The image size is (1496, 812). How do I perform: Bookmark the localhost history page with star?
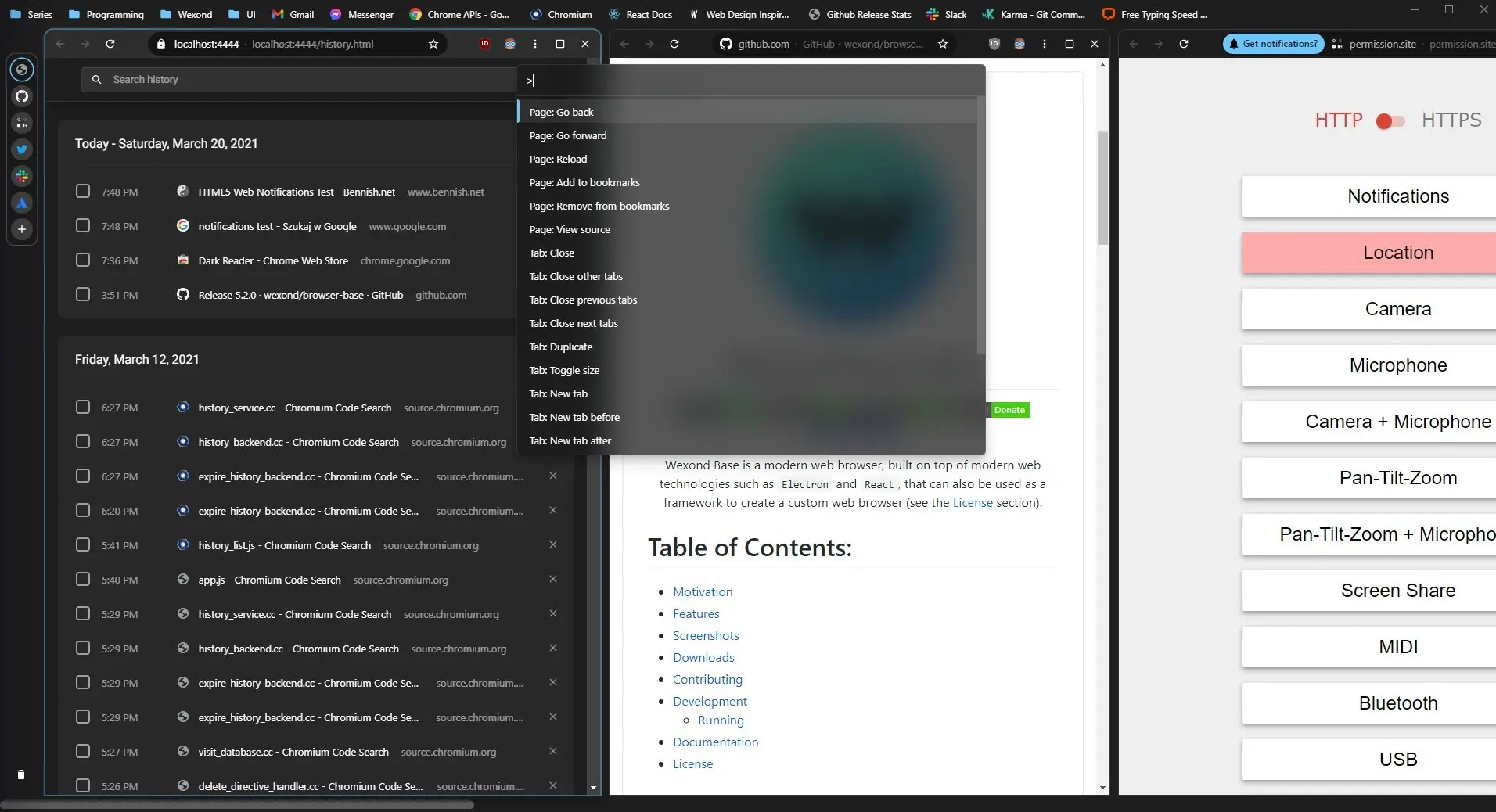[x=433, y=44]
